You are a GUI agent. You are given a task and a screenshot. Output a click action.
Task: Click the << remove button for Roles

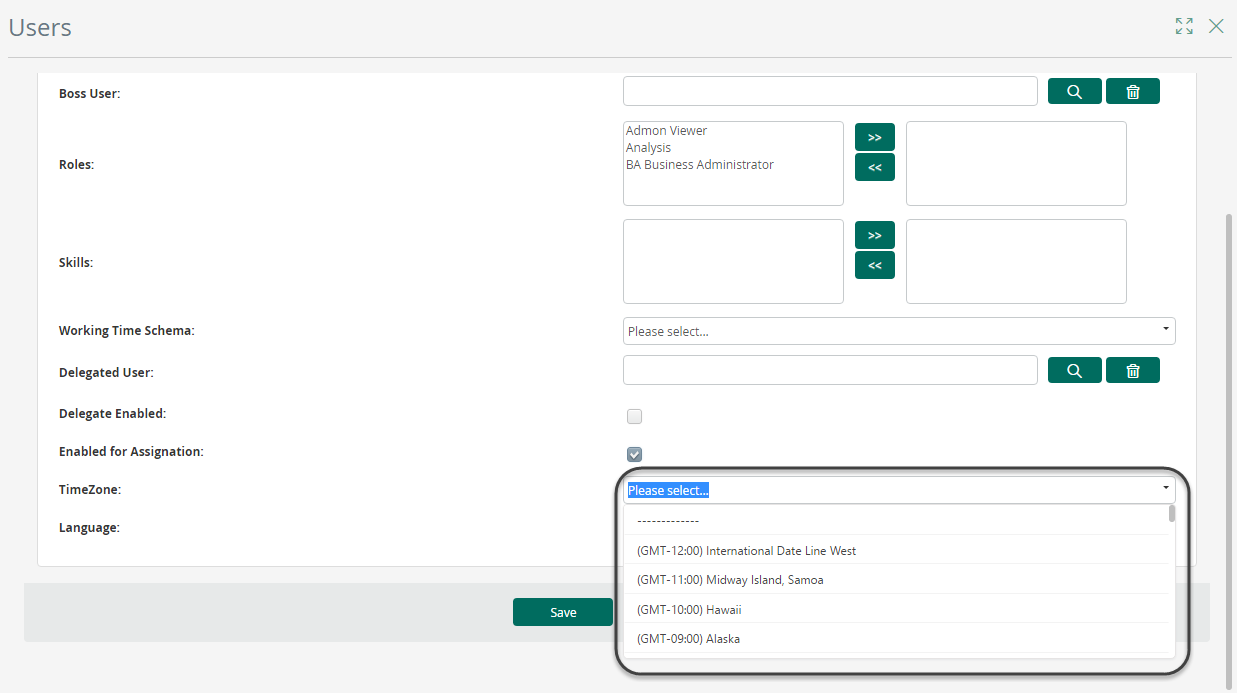[x=874, y=168]
